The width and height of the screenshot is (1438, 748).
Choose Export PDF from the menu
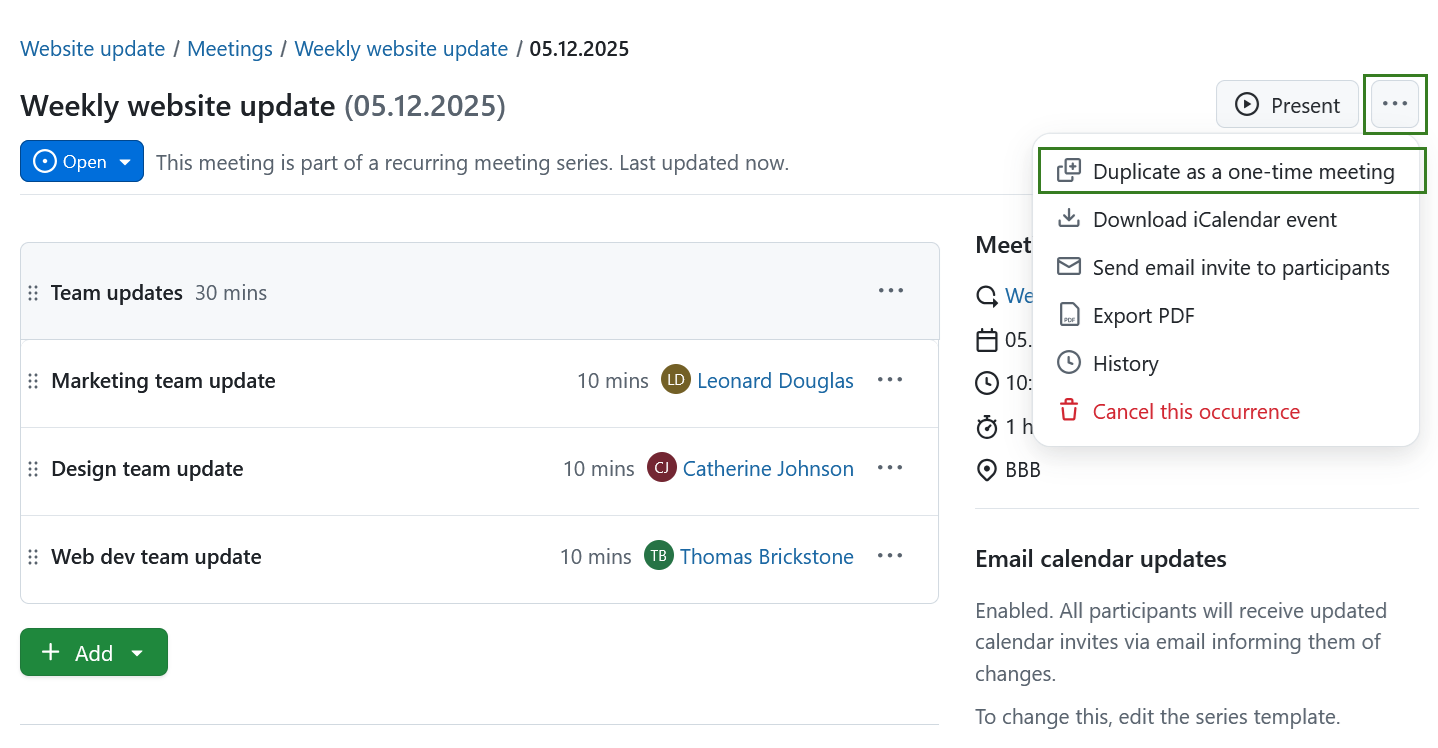click(x=1143, y=315)
